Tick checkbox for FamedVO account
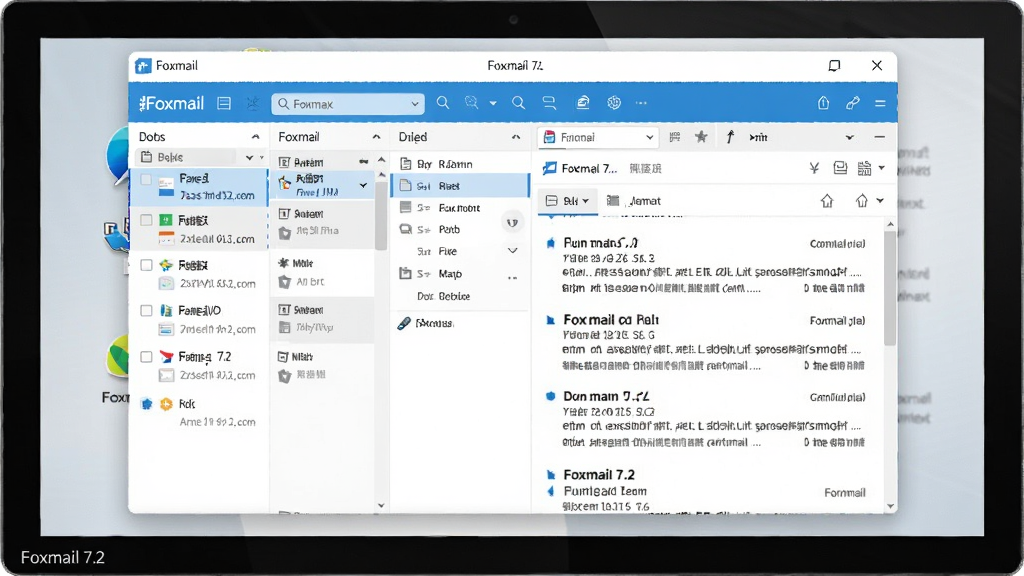 [146, 311]
